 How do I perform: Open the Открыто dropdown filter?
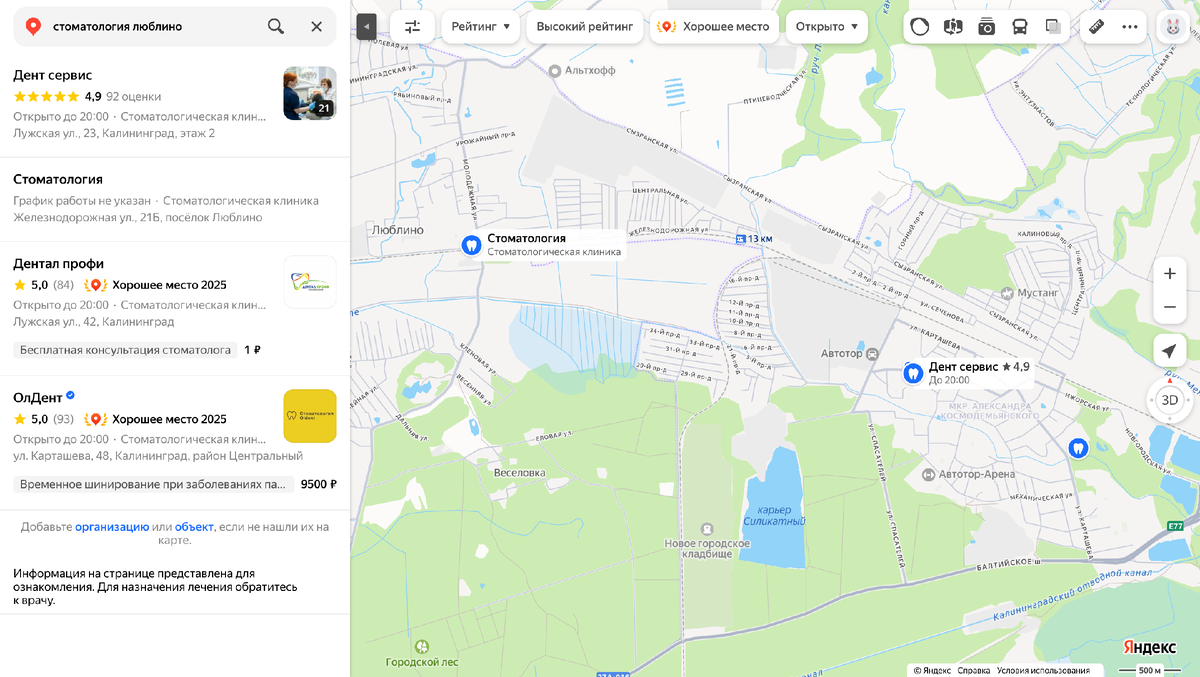coord(826,27)
